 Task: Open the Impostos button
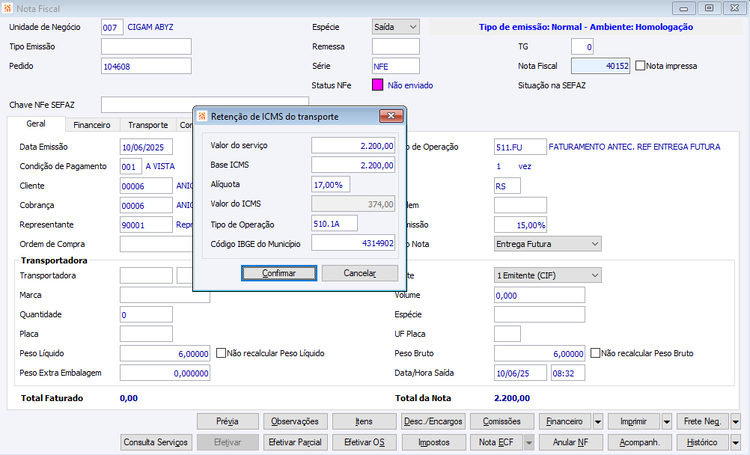[434, 442]
